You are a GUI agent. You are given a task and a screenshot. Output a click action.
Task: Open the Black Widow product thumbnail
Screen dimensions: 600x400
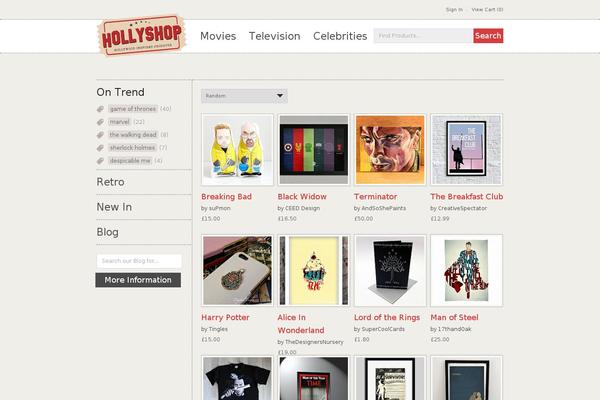click(314, 150)
